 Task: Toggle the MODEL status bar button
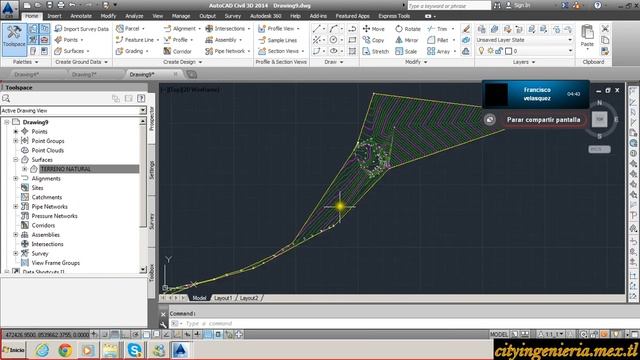coord(498,334)
